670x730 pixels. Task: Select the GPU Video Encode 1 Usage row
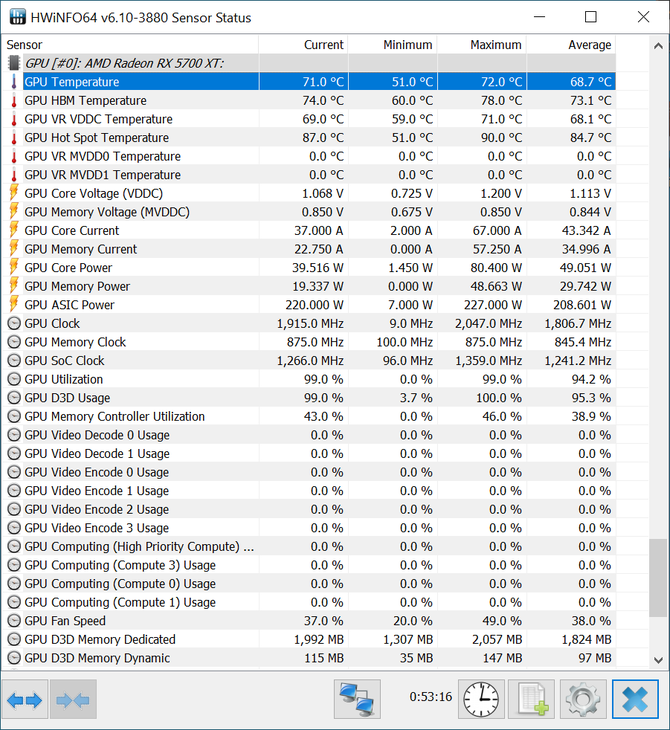309,491
